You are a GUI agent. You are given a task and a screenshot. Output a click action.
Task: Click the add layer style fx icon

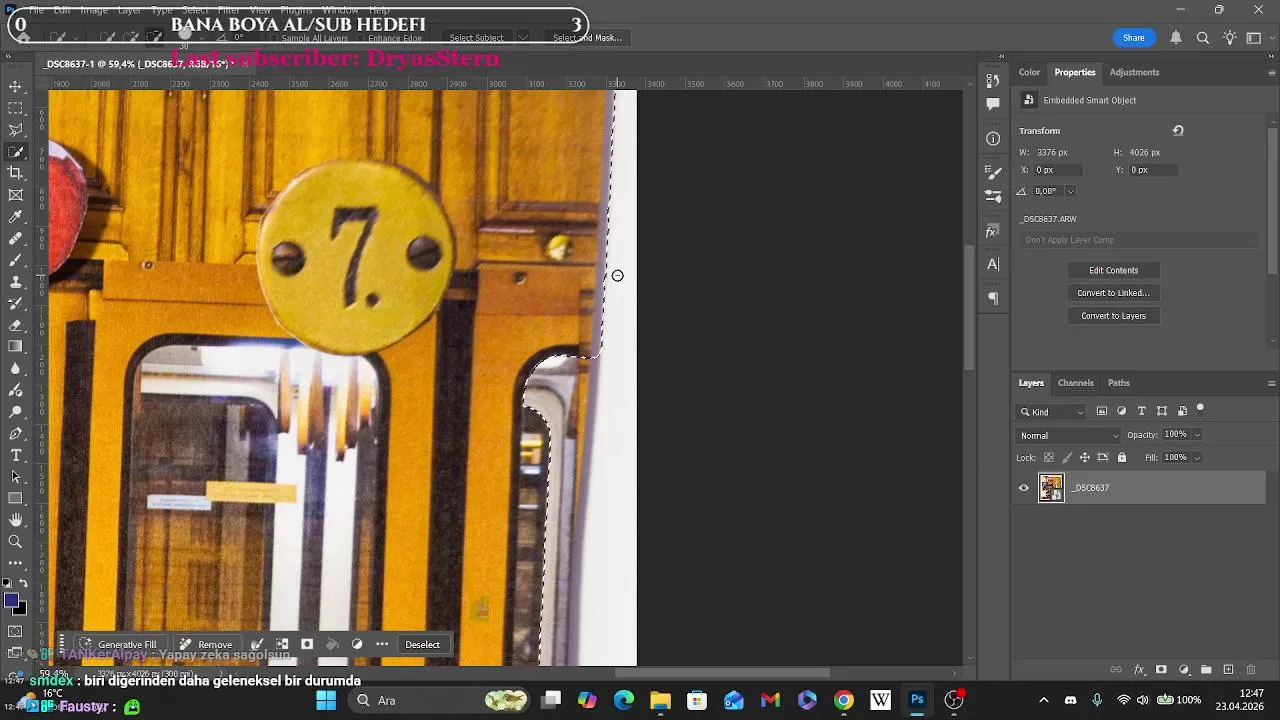pos(1139,670)
